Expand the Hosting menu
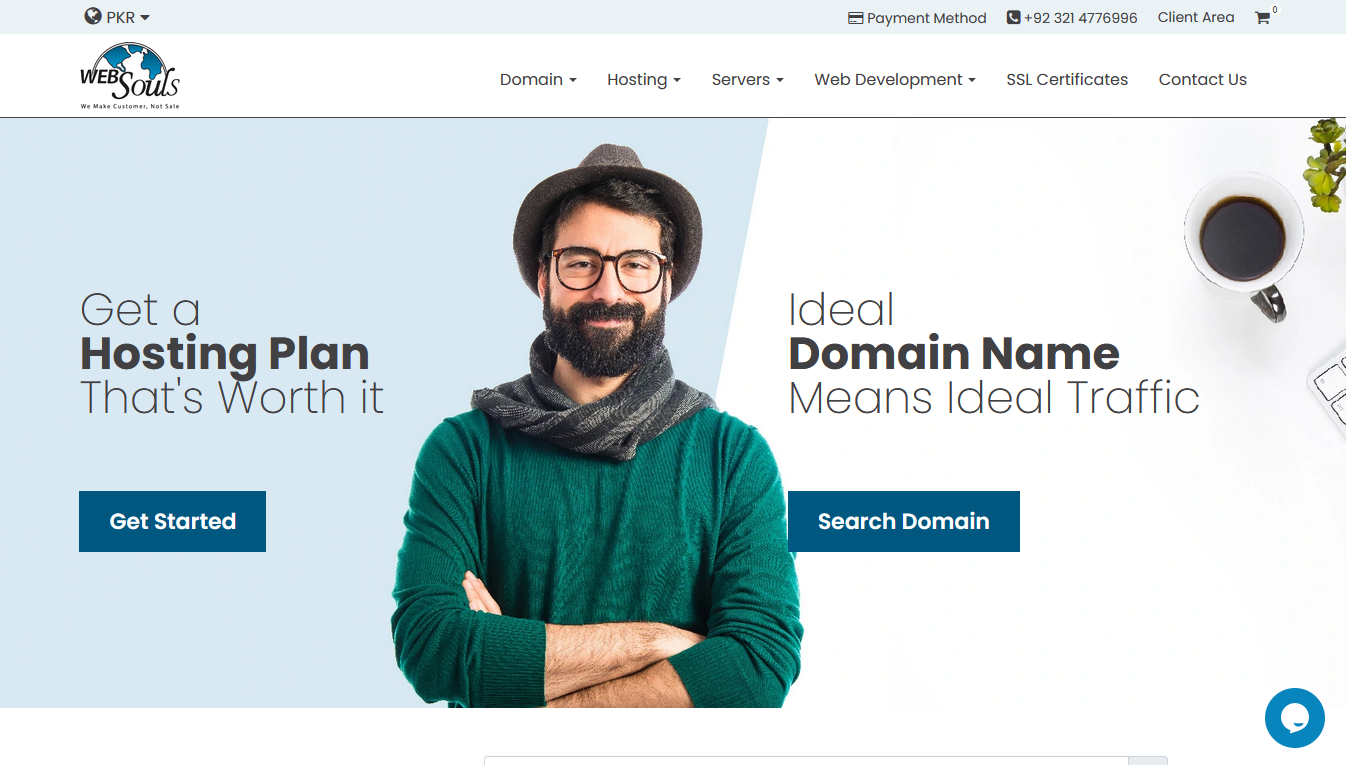This screenshot has width=1346, height=765. pos(644,79)
